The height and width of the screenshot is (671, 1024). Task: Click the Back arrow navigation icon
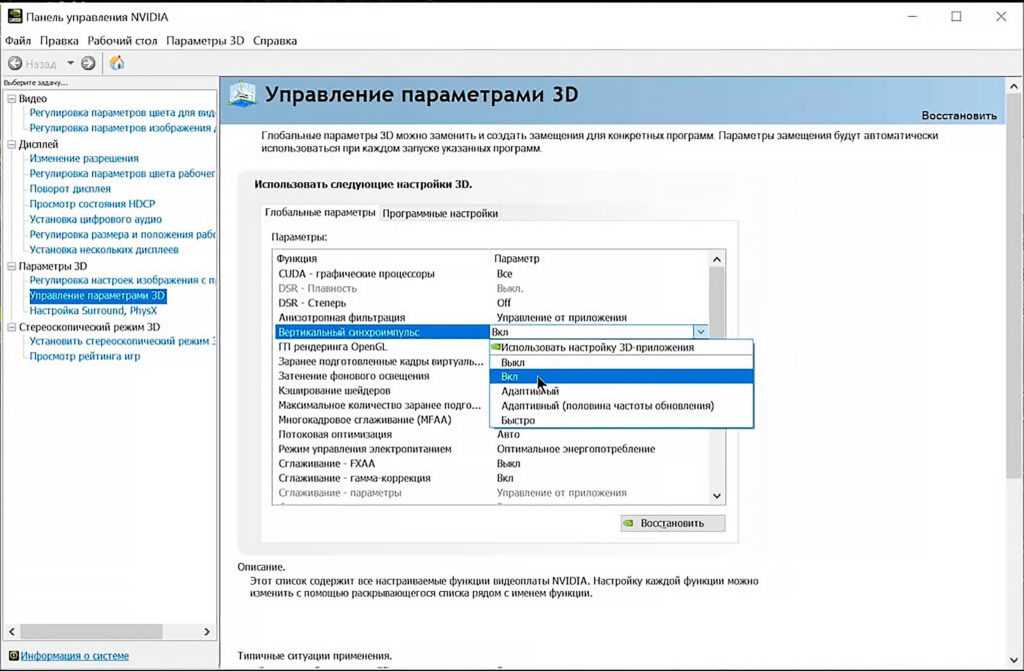pyautogui.click(x=15, y=63)
